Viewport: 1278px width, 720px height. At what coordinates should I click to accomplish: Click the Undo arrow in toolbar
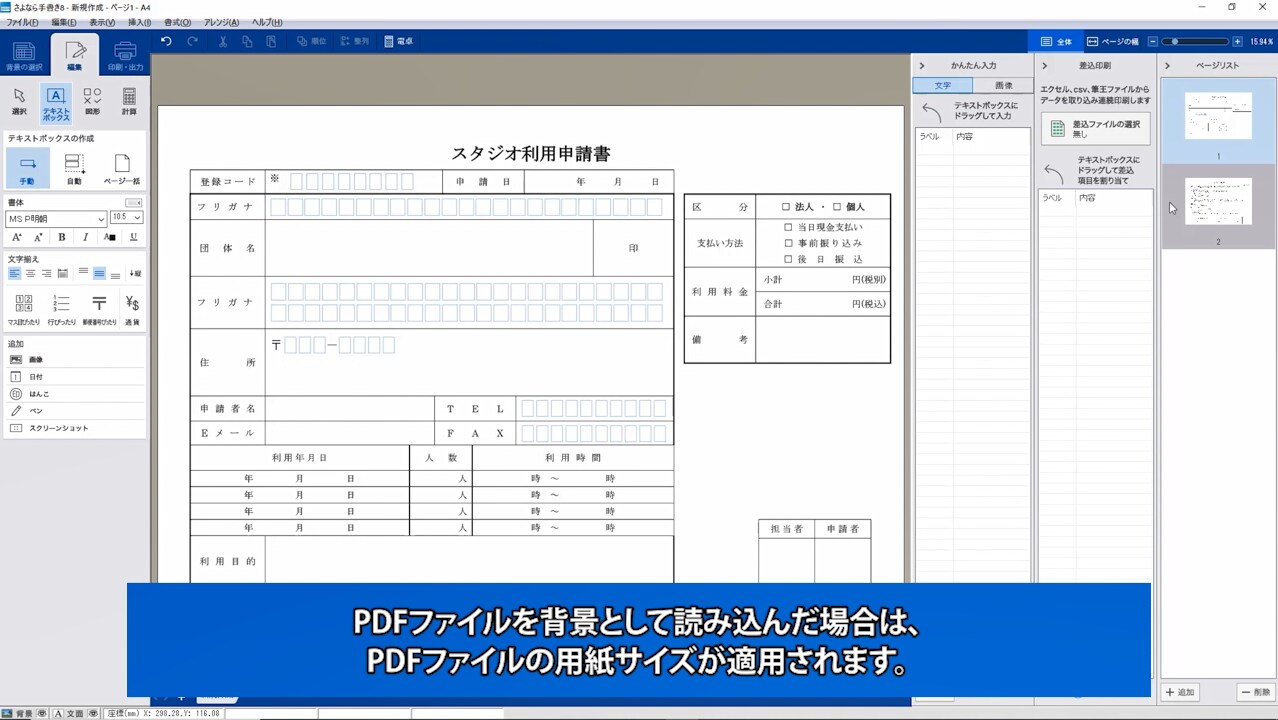[166, 41]
